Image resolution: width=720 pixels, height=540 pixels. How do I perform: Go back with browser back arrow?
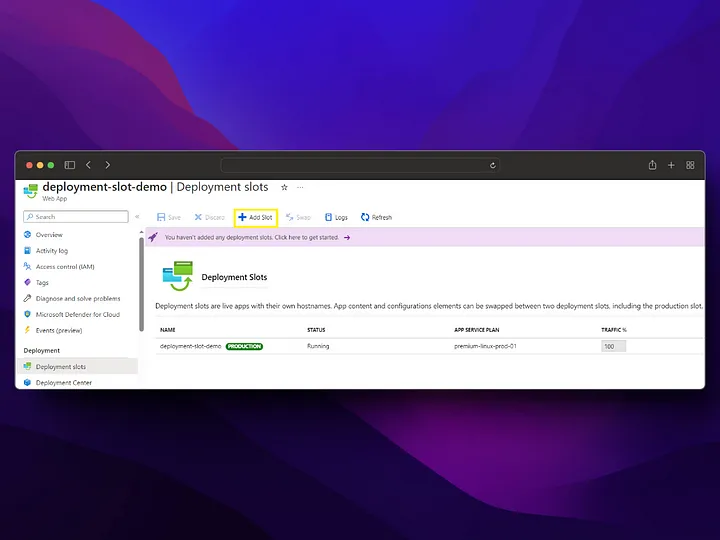(x=89, y=165)
